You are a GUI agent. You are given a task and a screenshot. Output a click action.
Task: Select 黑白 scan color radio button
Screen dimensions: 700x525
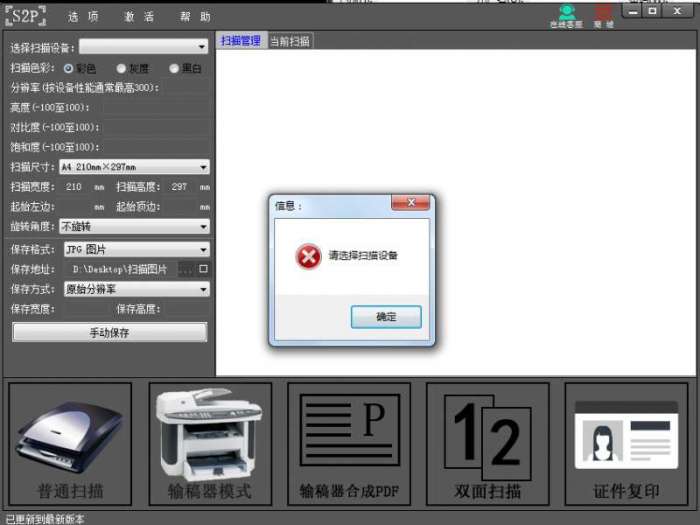point(174,68)
